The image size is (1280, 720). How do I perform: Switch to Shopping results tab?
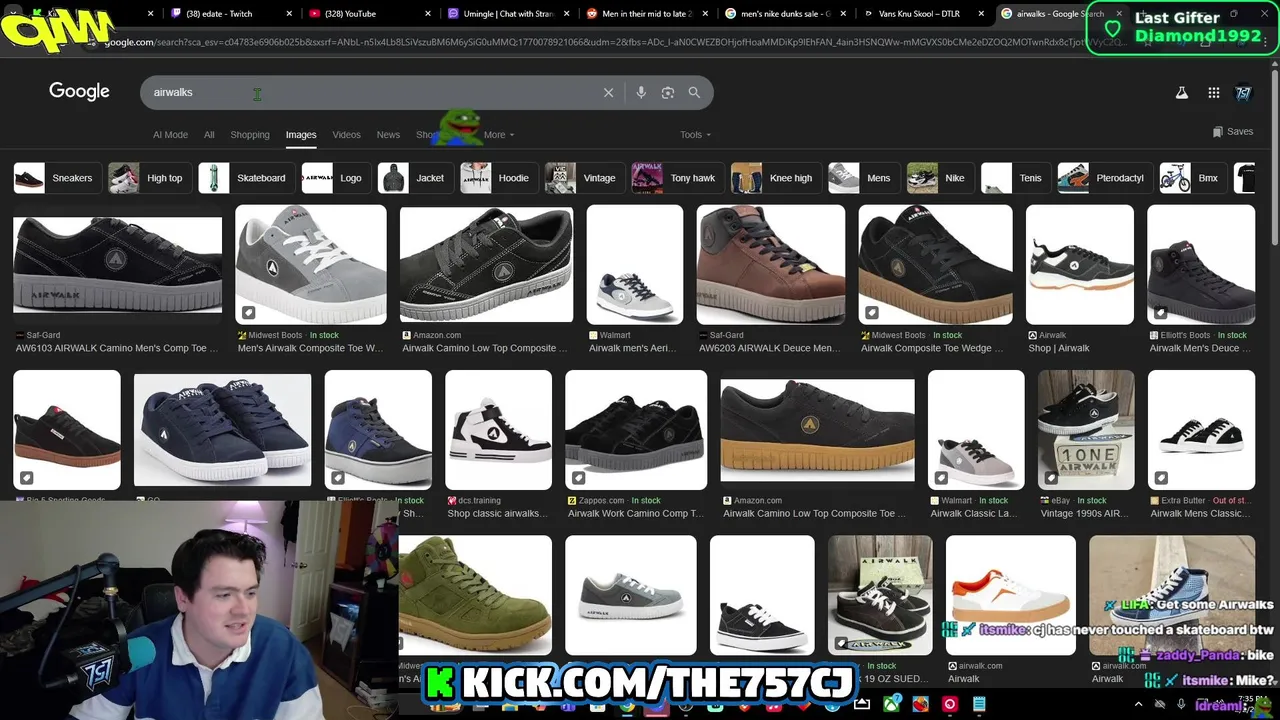click(250, 134)
